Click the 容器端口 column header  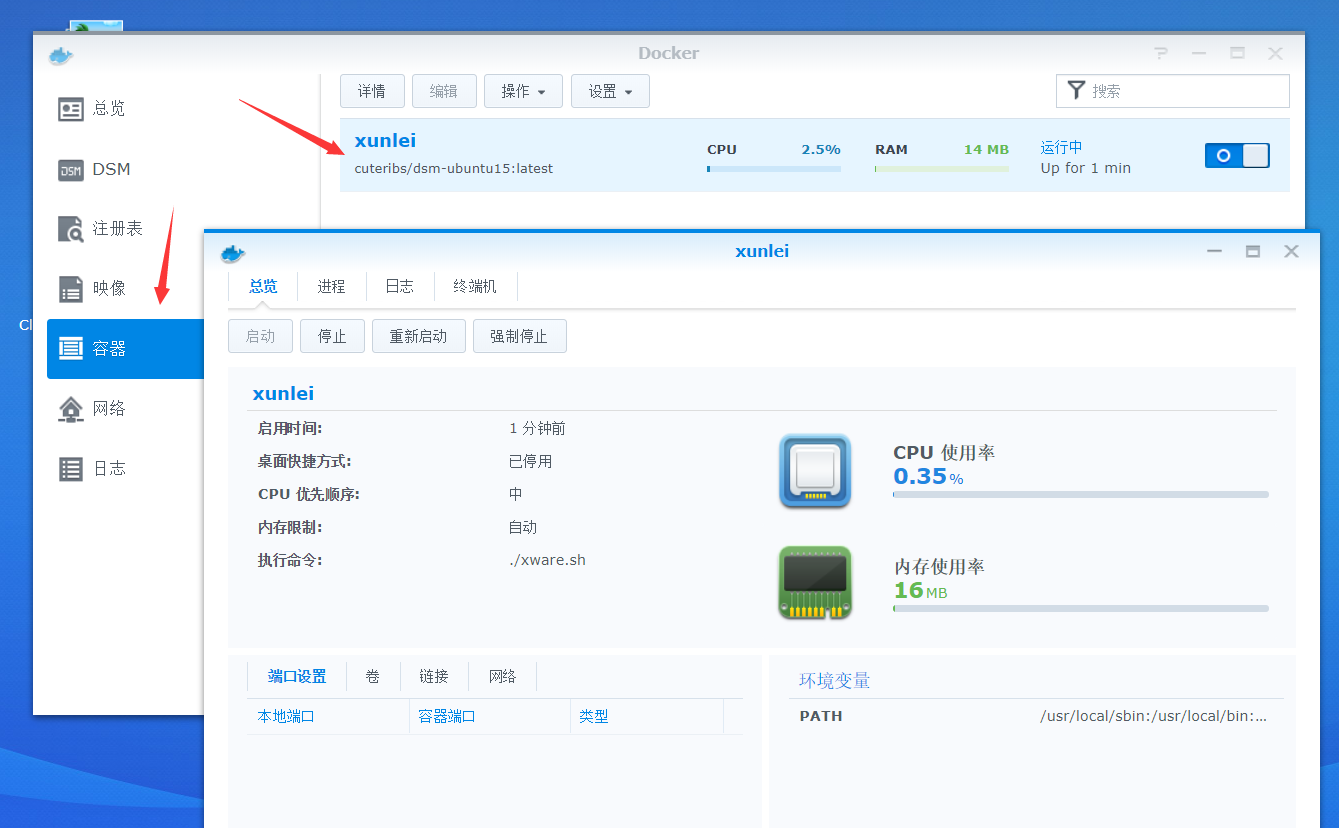pyautogui.click(x=490, y=717)
